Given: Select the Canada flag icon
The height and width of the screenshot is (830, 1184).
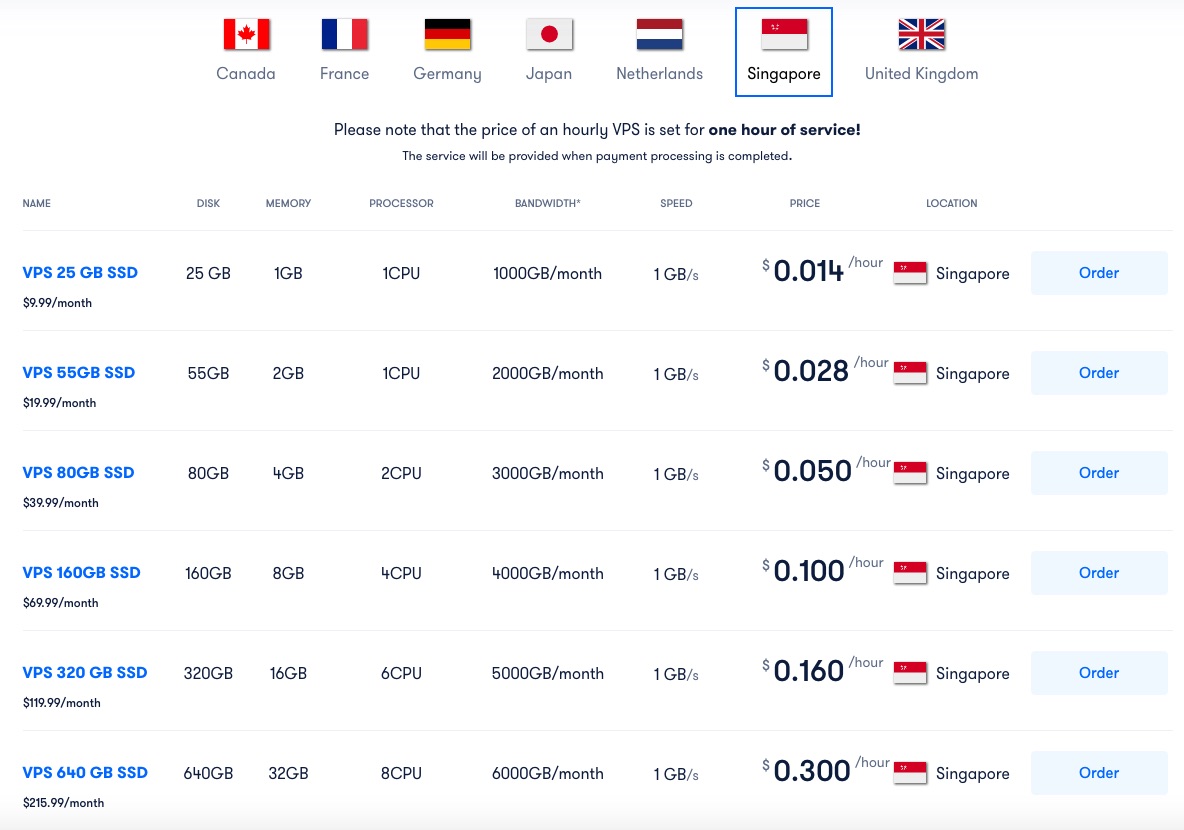Looking at the screenshot, I should pyautogui.click(x=246, y=35).
